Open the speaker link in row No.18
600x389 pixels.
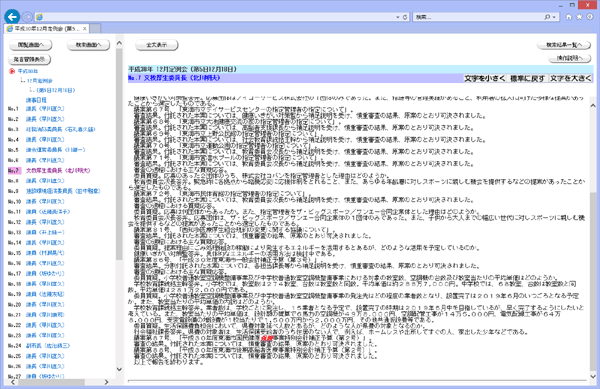[x=45, y=284]
